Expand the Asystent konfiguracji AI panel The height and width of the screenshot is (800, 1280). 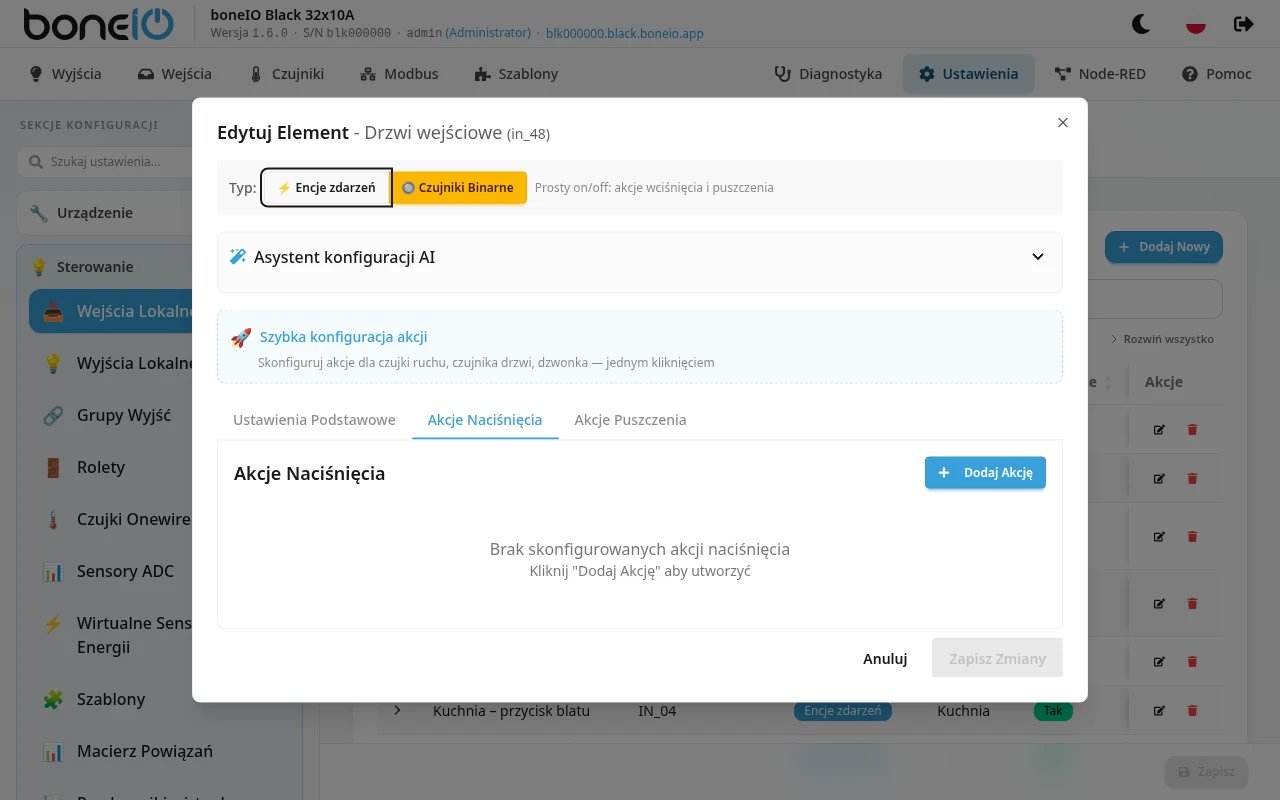tap(640, 257)
